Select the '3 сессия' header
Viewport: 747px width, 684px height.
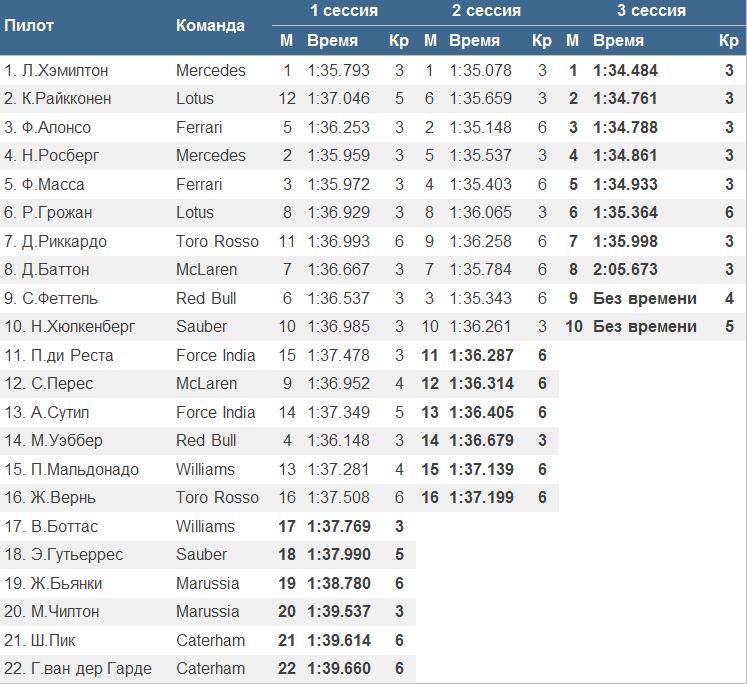click(x=651, y=11)
